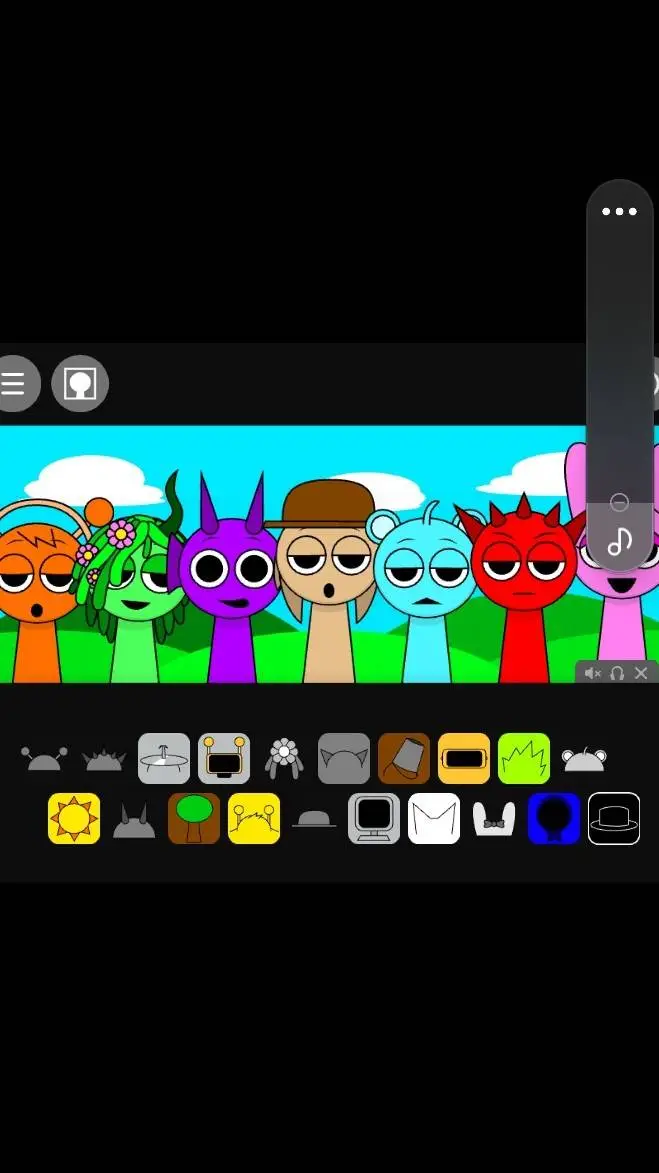This screenshot has height=1173, width=659.
Task: Click the minus circle on volume bar
Action: tap(619, 502)
